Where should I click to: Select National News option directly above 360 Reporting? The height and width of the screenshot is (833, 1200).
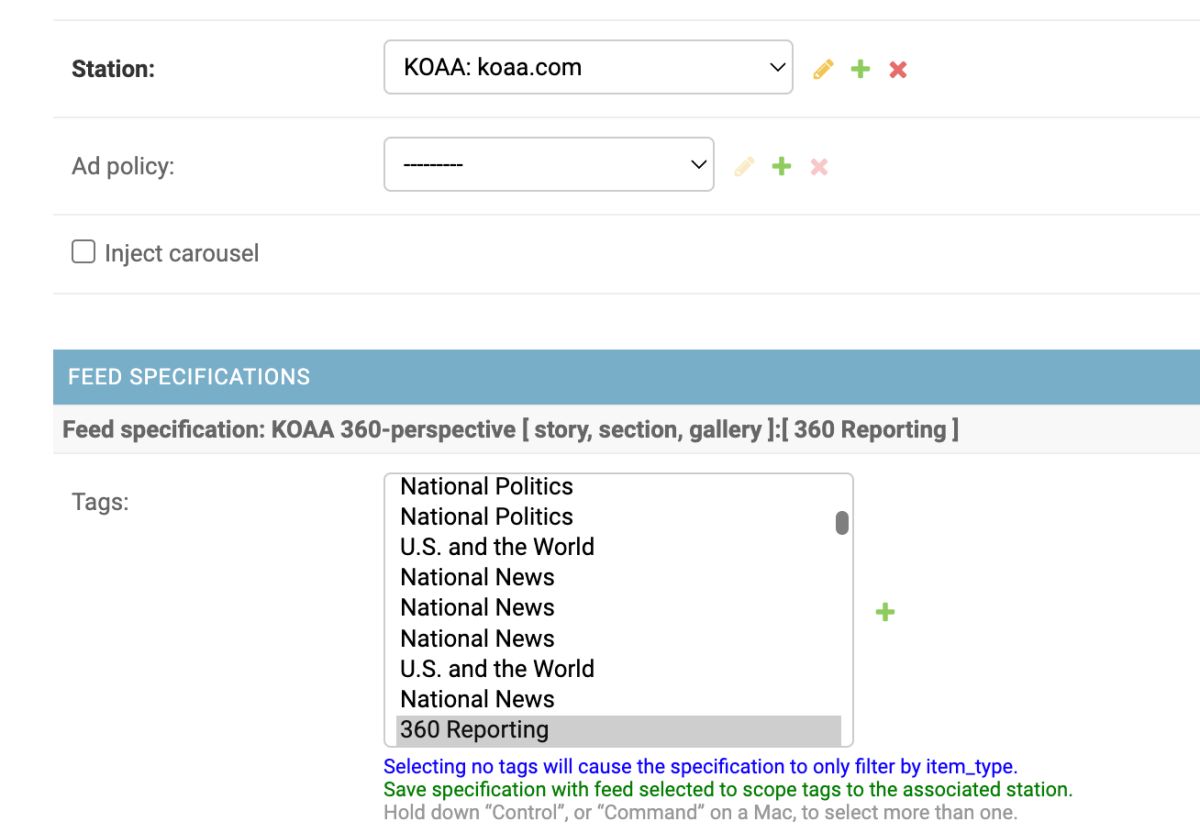(x=477, y=699)
